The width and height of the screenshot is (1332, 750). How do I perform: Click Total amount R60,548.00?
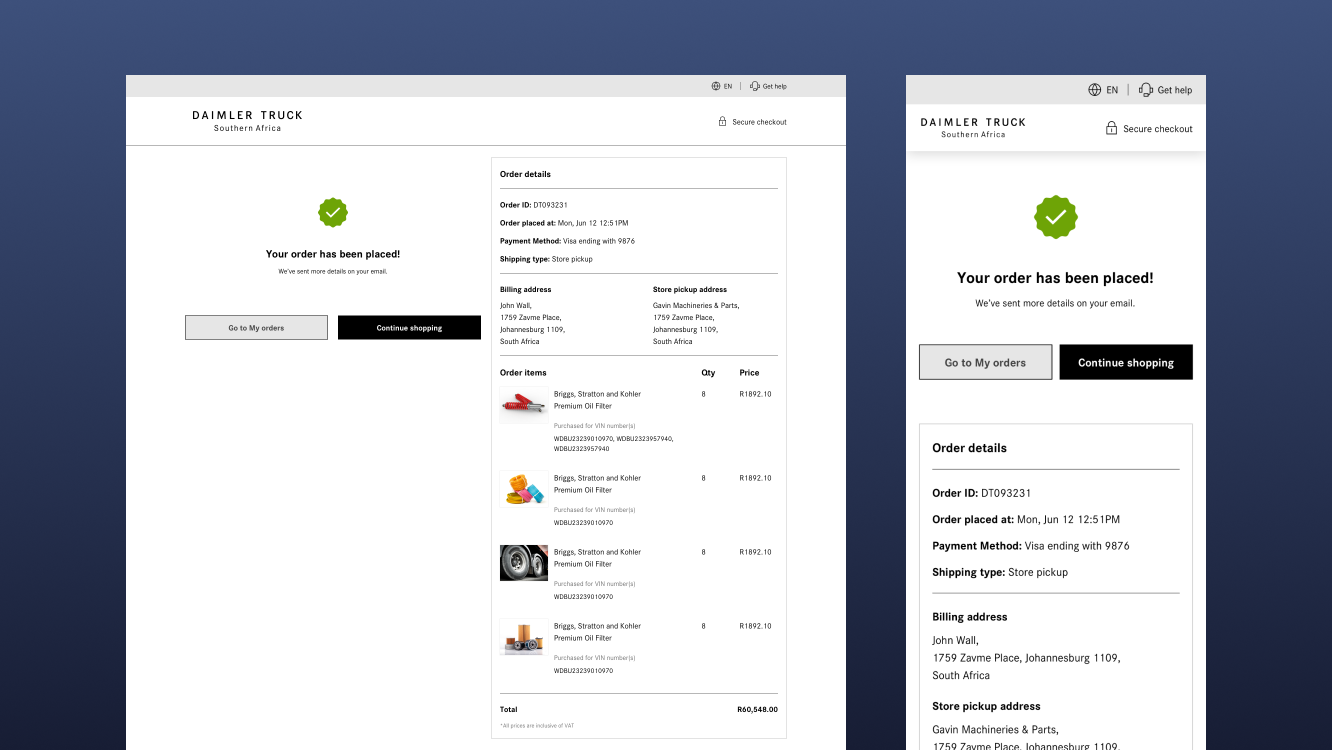(757, 710)
